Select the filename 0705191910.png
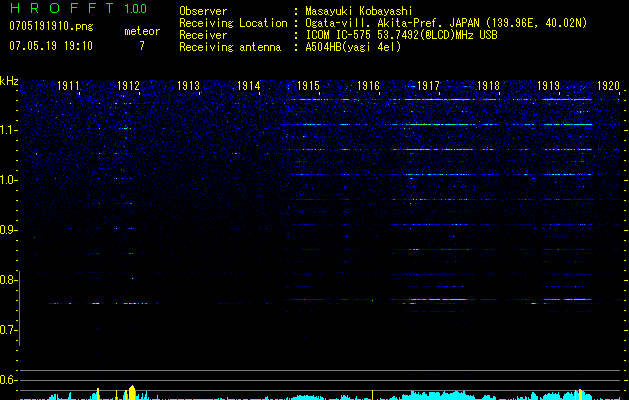The width and height of the screenshot is (629, 400). (51, 26)
